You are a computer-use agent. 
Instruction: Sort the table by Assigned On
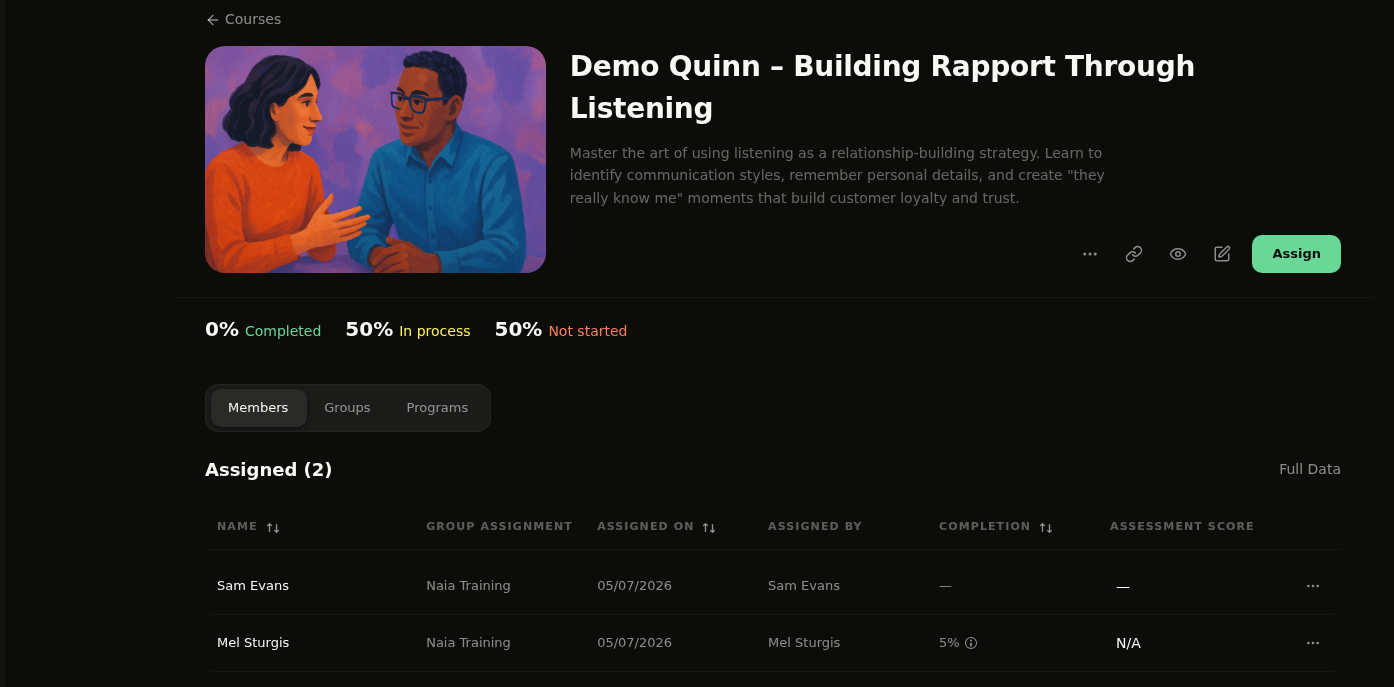(709, 527)
